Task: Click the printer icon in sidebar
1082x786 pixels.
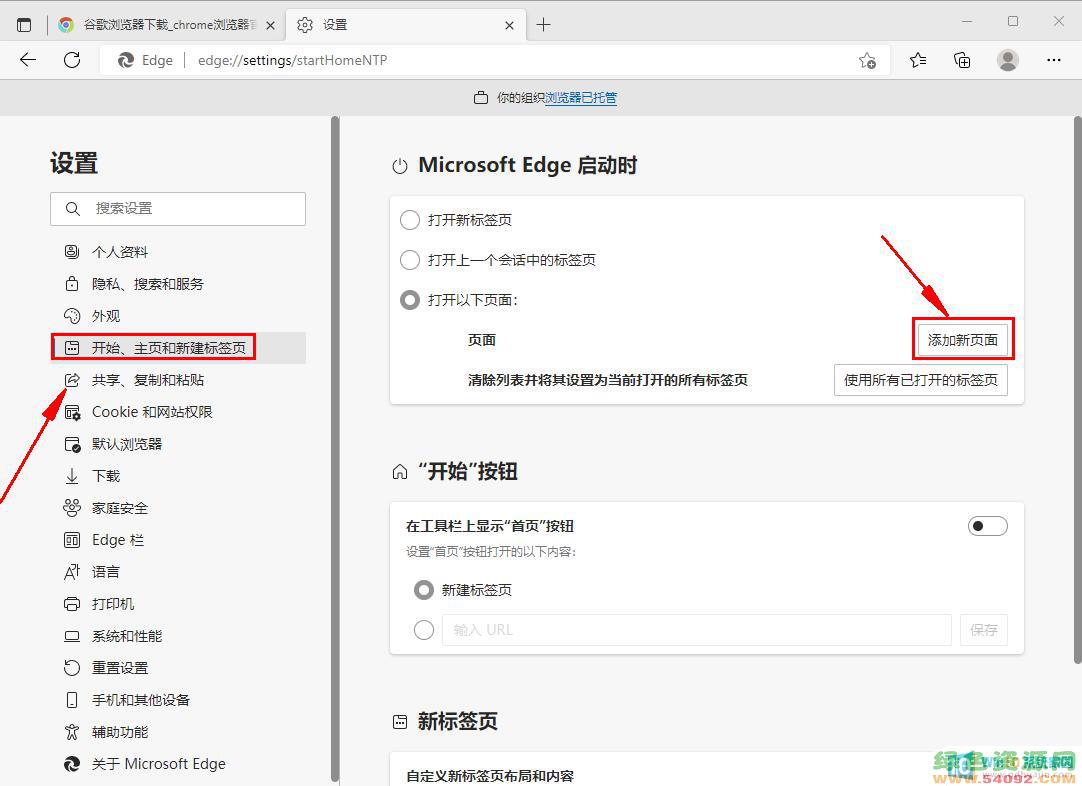Action: [72, 604]
